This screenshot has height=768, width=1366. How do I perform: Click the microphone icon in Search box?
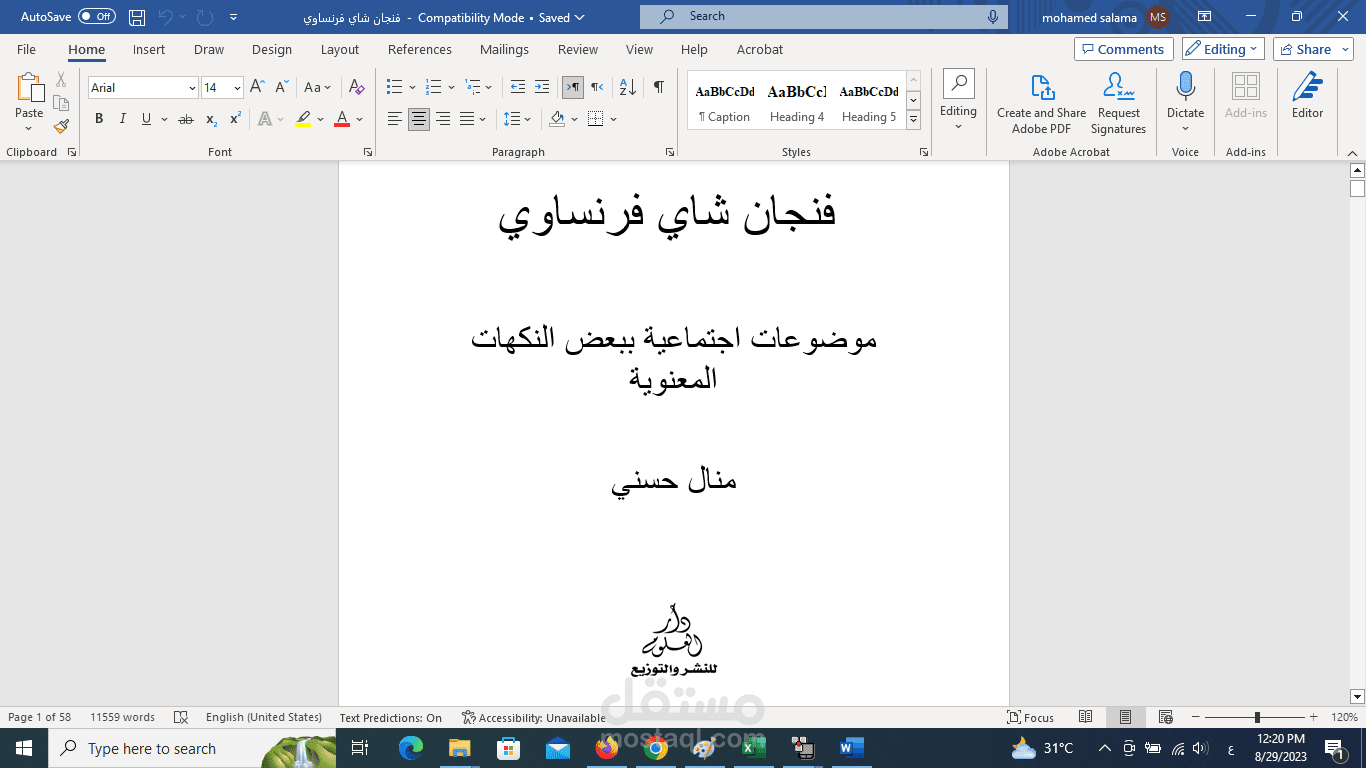pos(993,17)
